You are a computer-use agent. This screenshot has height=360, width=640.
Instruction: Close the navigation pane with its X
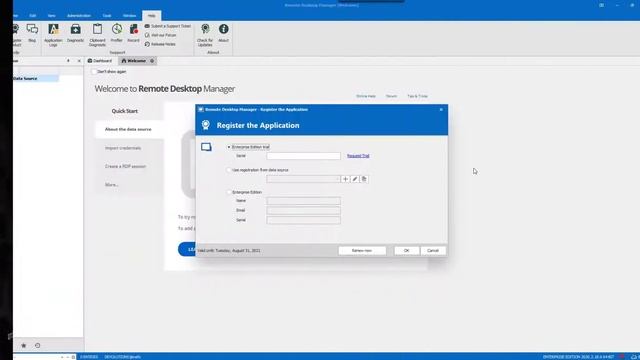[x=79, y=61]
